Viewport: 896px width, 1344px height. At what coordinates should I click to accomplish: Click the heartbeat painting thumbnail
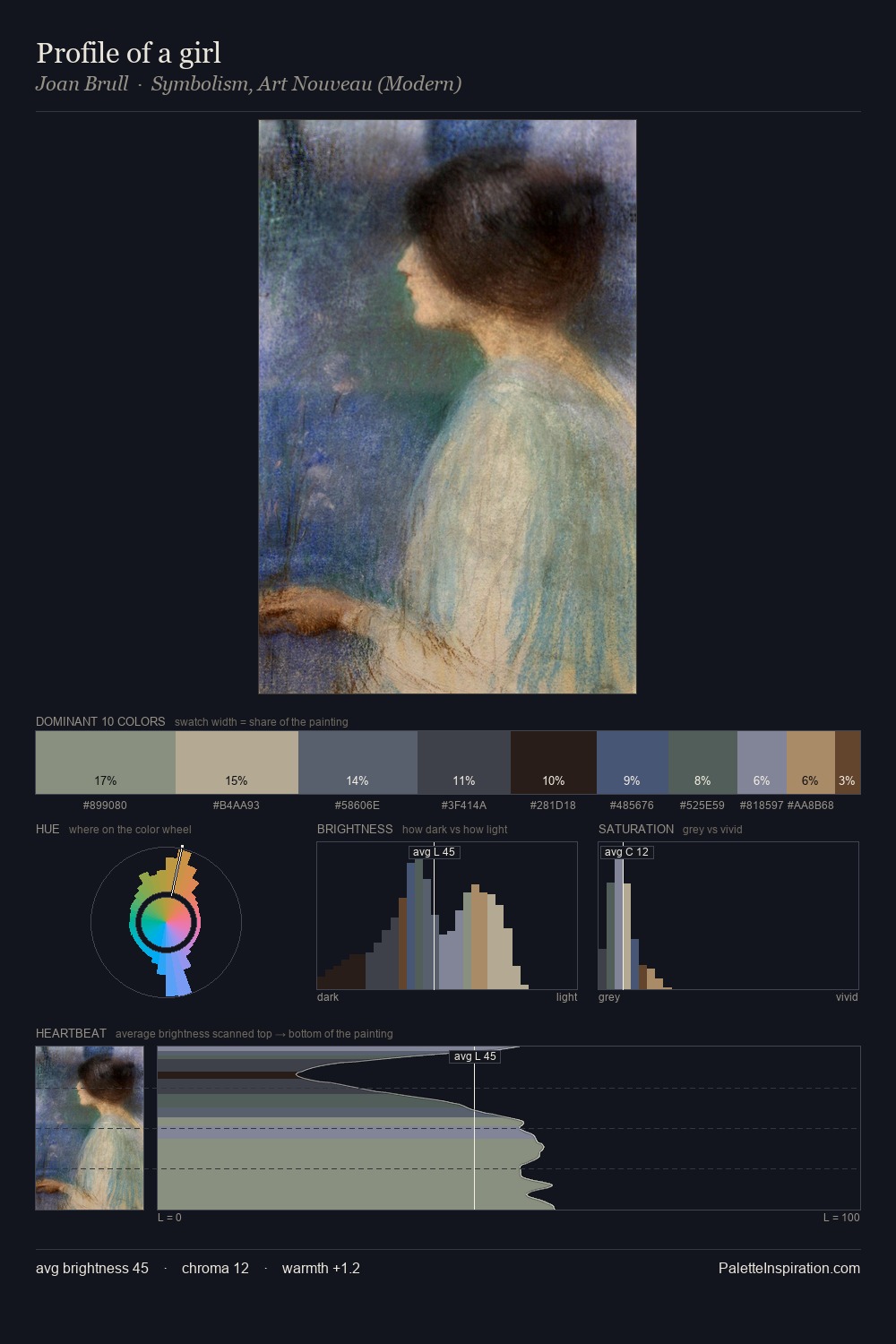tap(90, 1128)
